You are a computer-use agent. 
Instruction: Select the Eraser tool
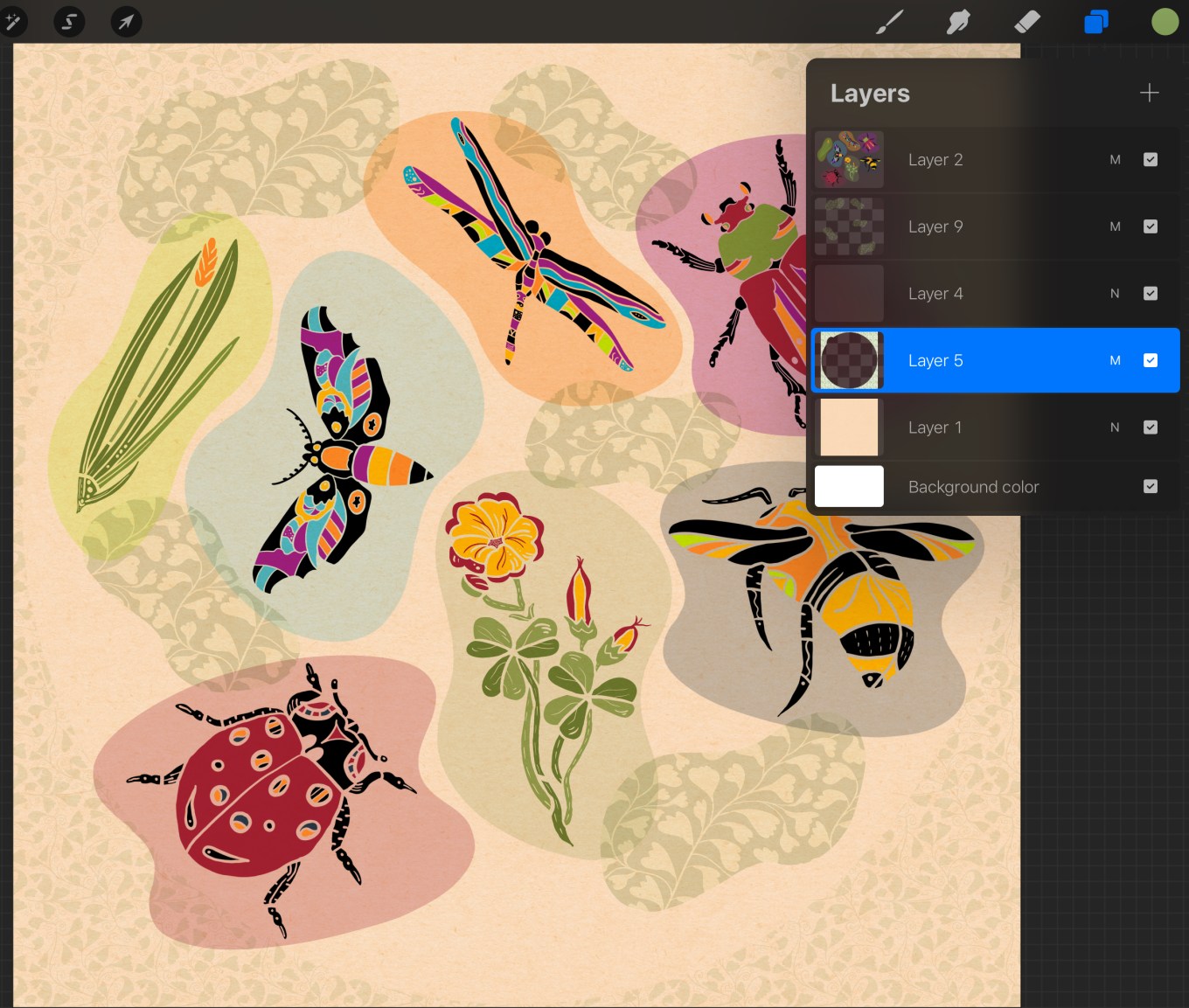coord(1027,22)
